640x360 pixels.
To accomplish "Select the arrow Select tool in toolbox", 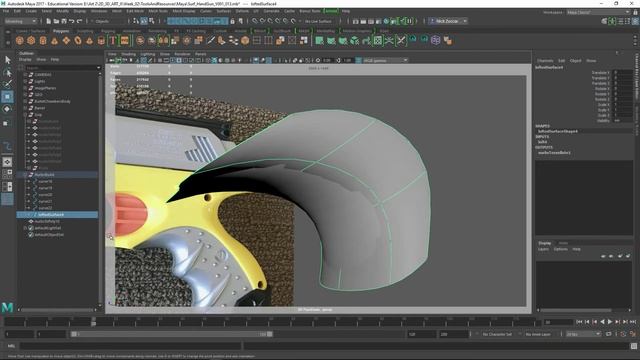I will tap(7, 60).
